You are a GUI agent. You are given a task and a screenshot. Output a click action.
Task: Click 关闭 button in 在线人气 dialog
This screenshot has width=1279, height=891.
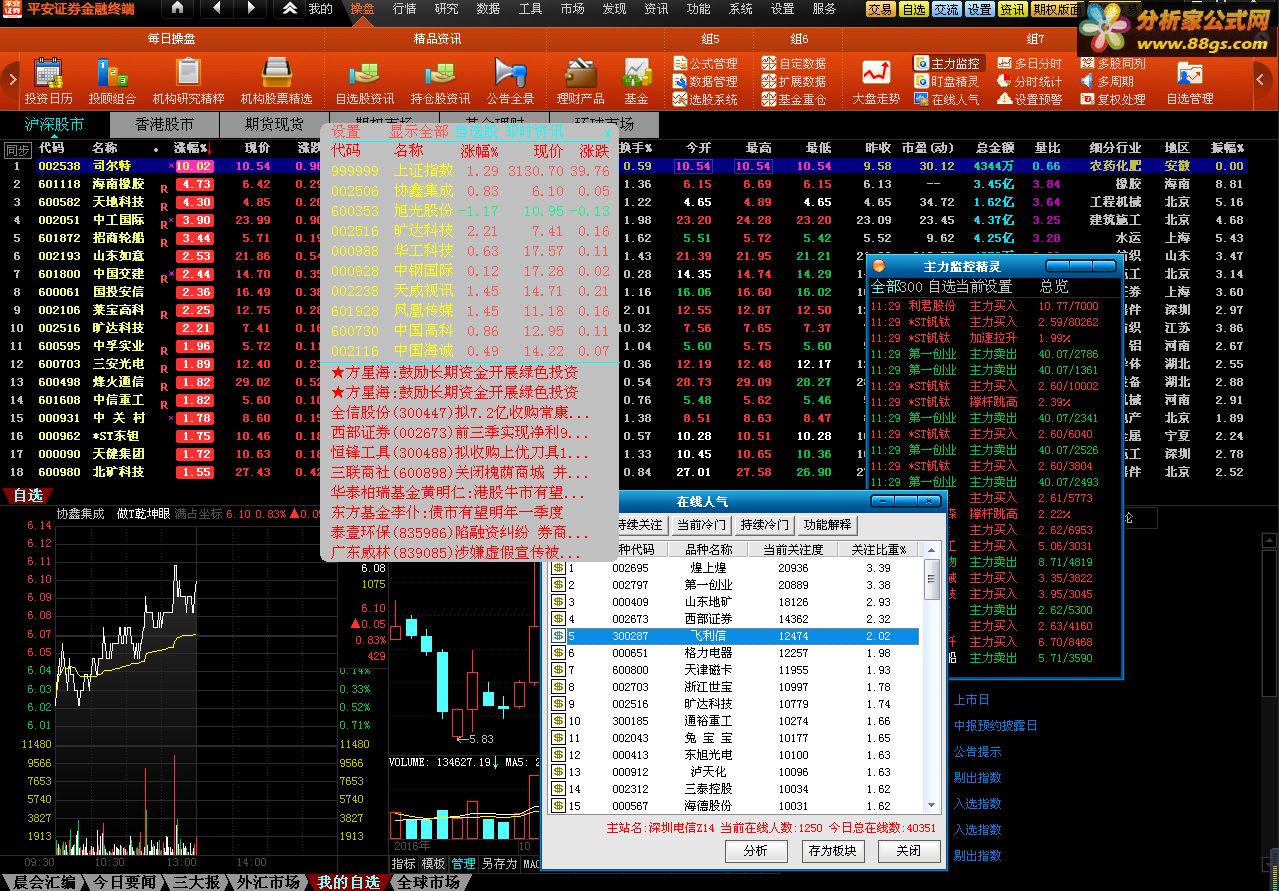click(x=908, y=851)
